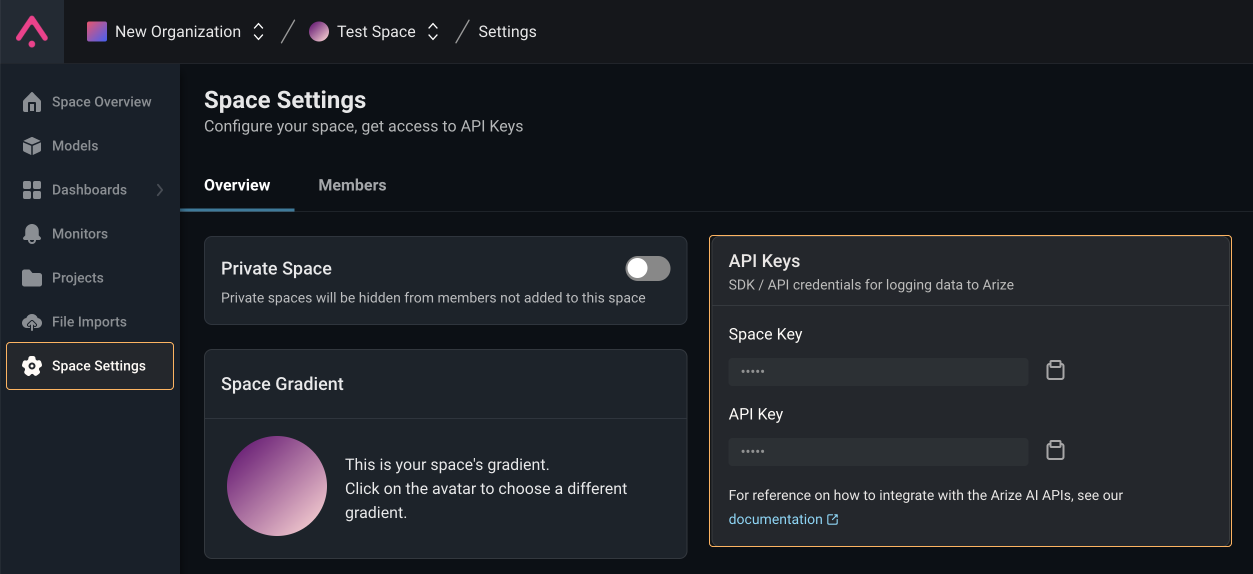The width and height of the screenshot is (1253, 574).
Task: Open Space Overview home icon
Action: point(32,102)
